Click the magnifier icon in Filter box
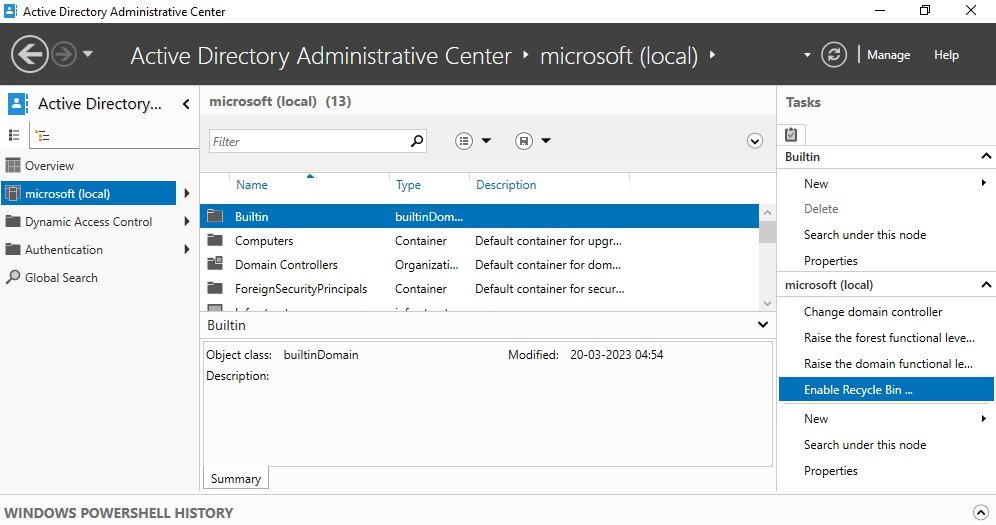This screenshot has height=525, width=996. point(417,141)
